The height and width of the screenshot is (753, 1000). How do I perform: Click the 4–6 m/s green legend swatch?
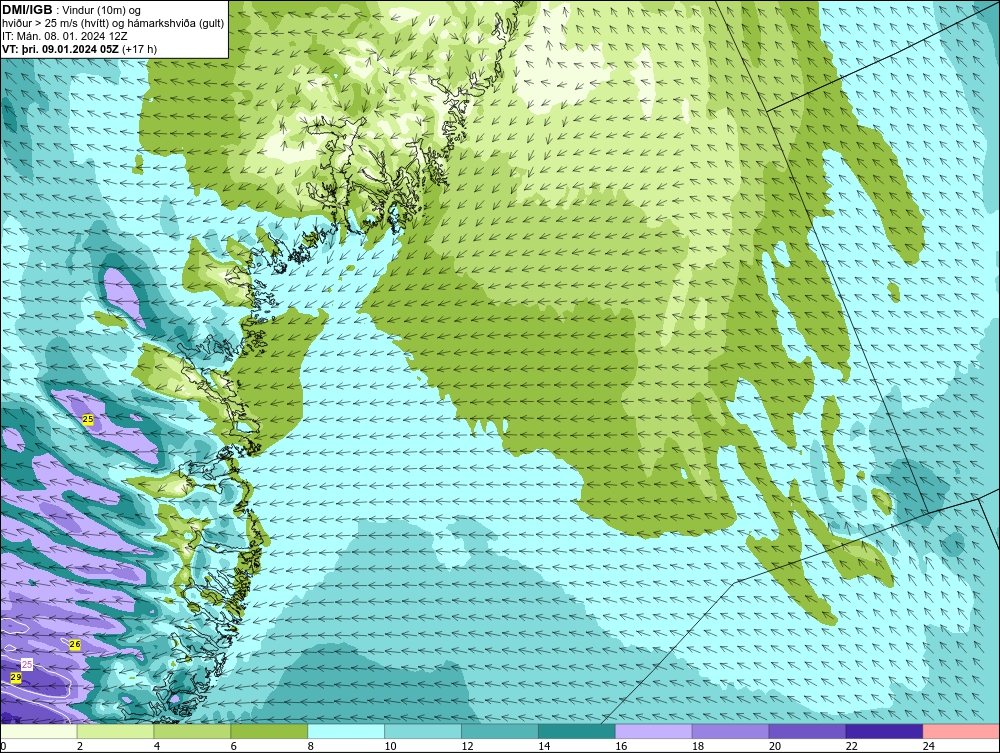[192, 731]
